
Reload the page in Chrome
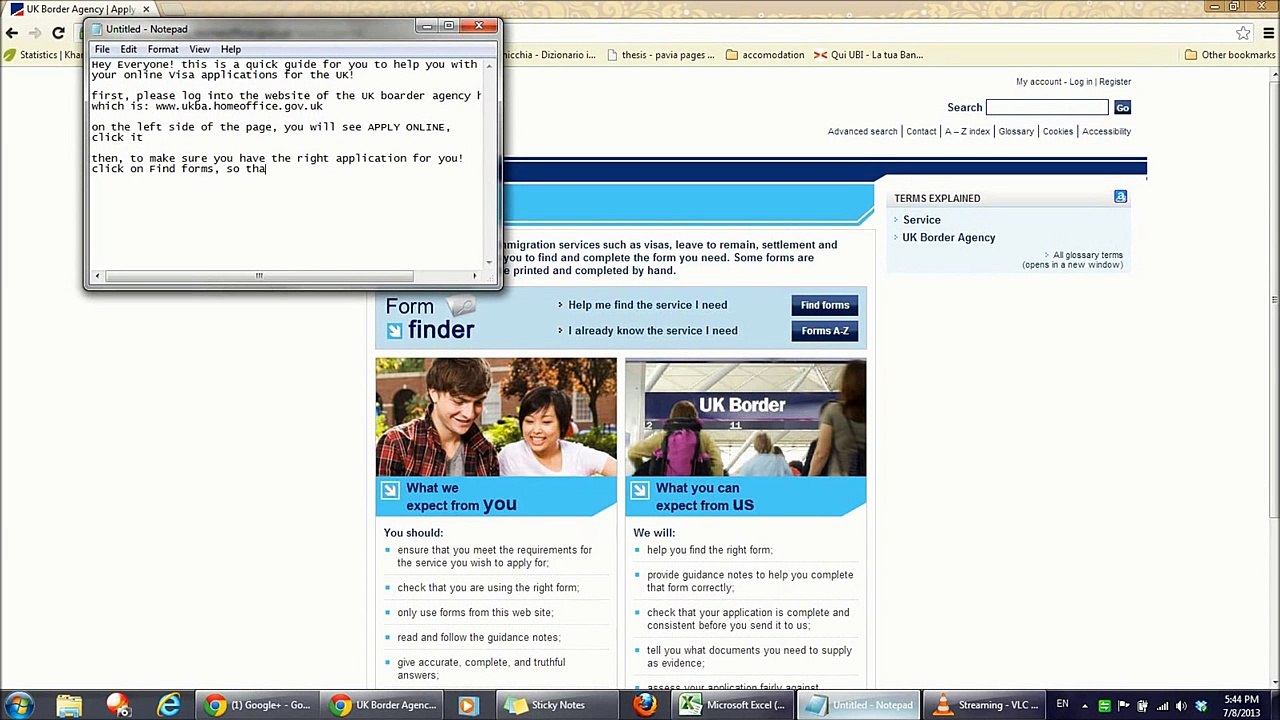pyautogui.click(x=58, y=33)
